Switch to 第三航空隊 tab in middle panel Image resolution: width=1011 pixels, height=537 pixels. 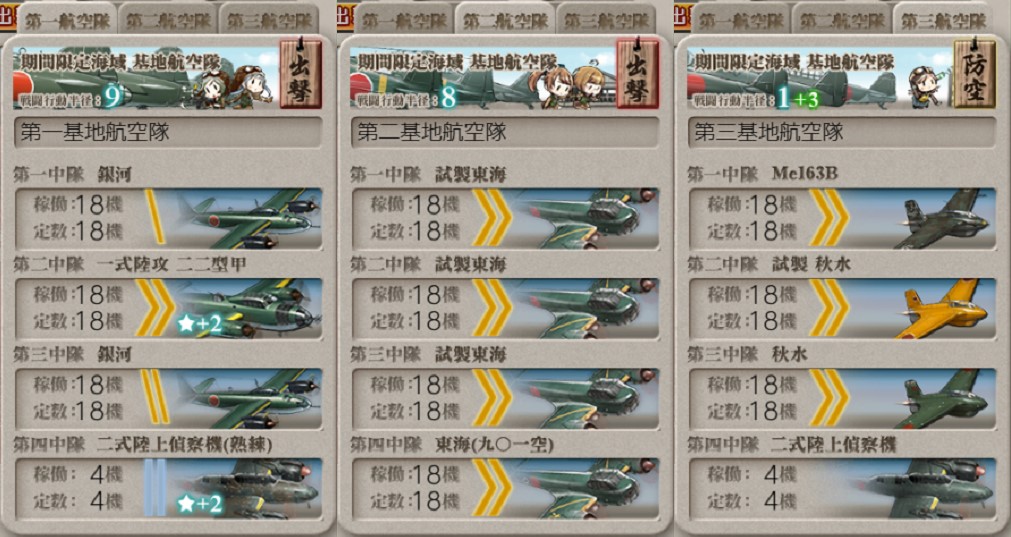(605, 20)
